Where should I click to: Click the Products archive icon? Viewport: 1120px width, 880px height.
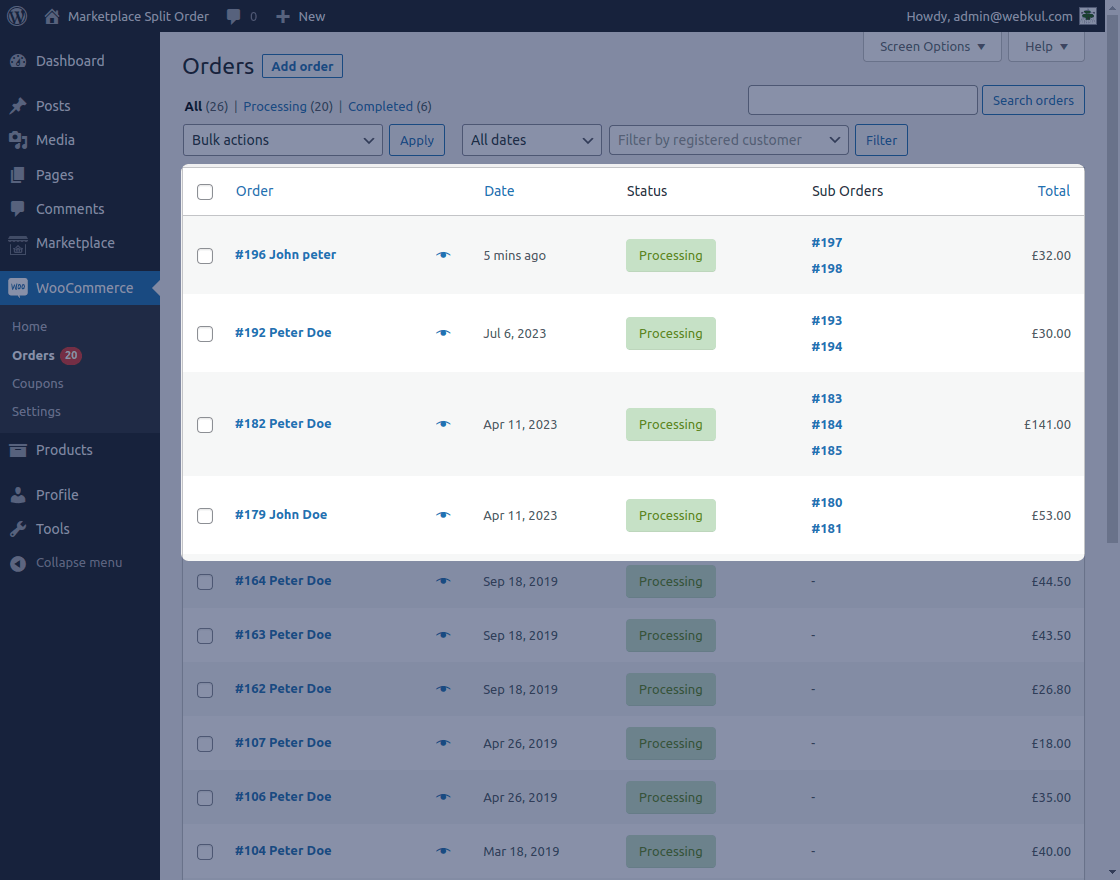coord(18,450)
